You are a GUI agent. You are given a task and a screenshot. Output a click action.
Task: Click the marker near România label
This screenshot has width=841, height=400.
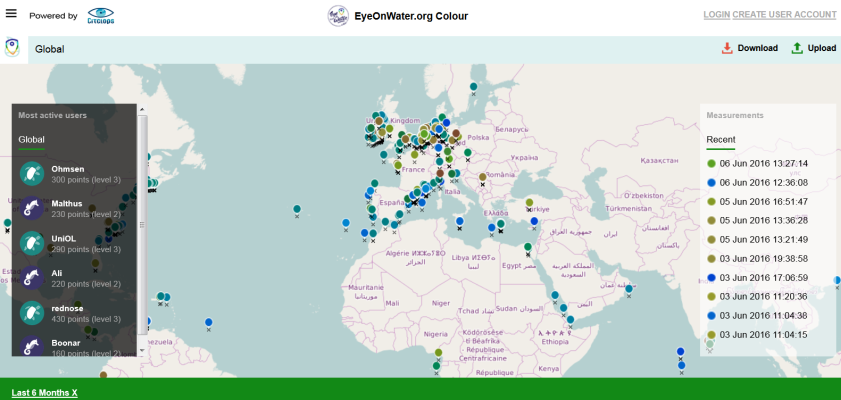coord(482,177)
